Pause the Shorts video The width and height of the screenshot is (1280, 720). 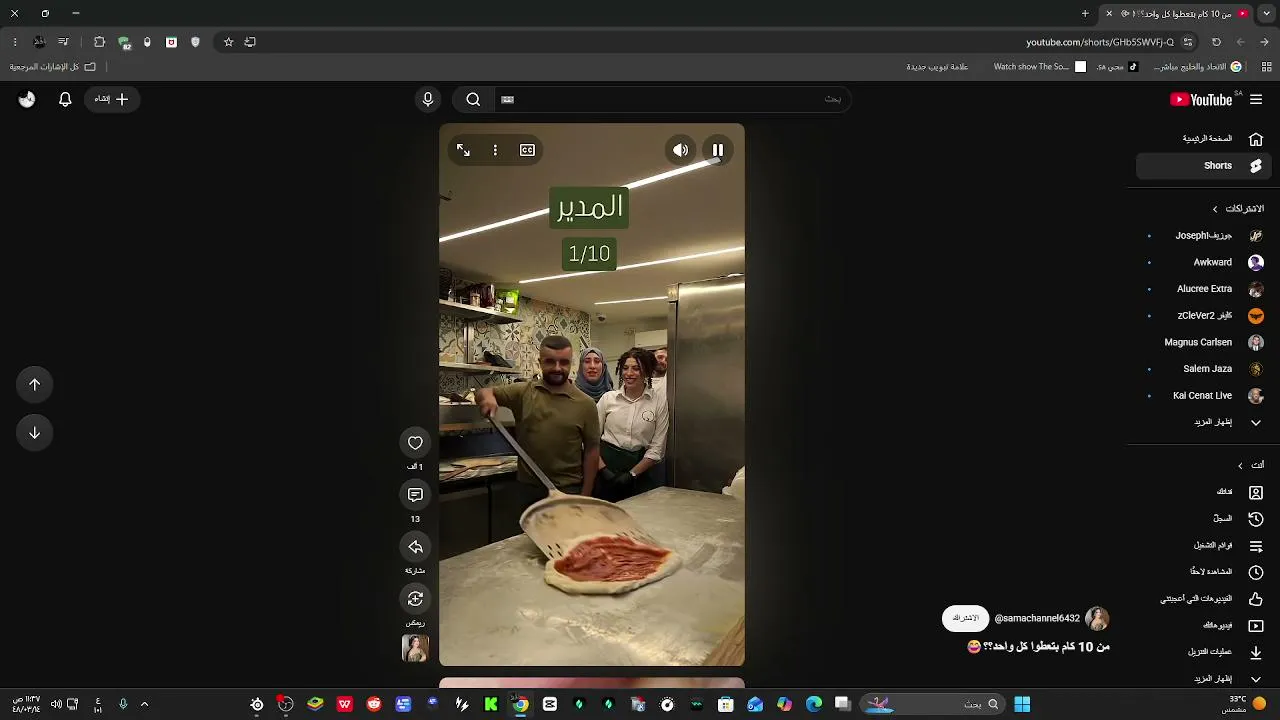coord(718,150)
